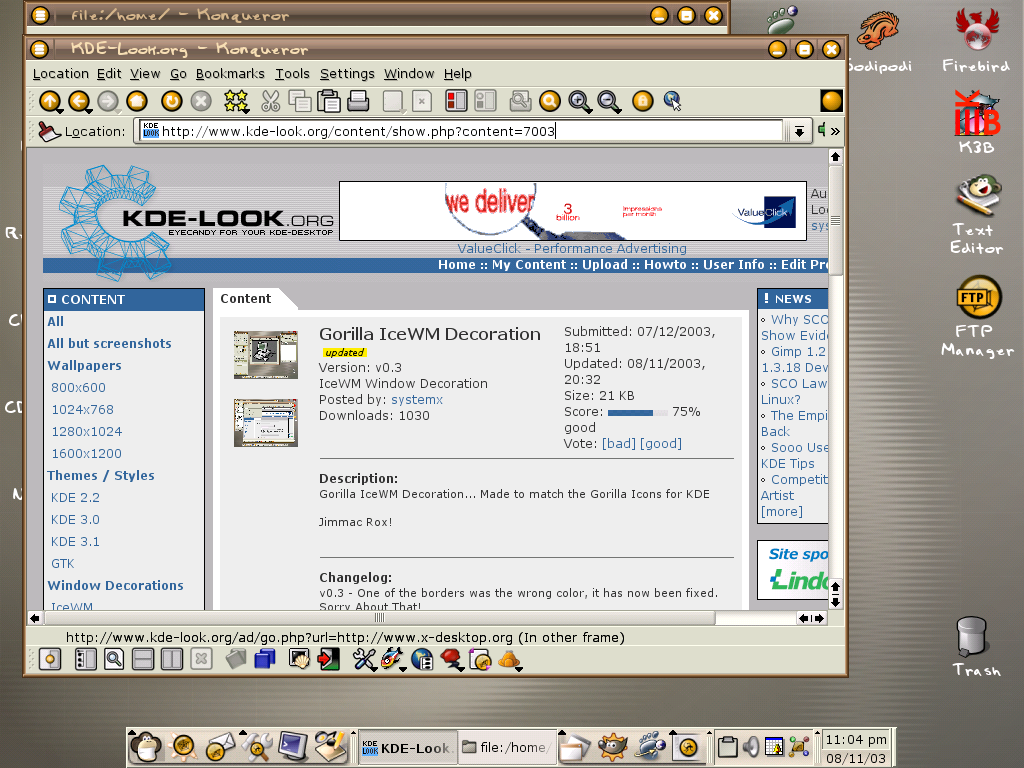Open the Location menu
This screenshot has width=1024, height=768.
[x=61, y=74]
